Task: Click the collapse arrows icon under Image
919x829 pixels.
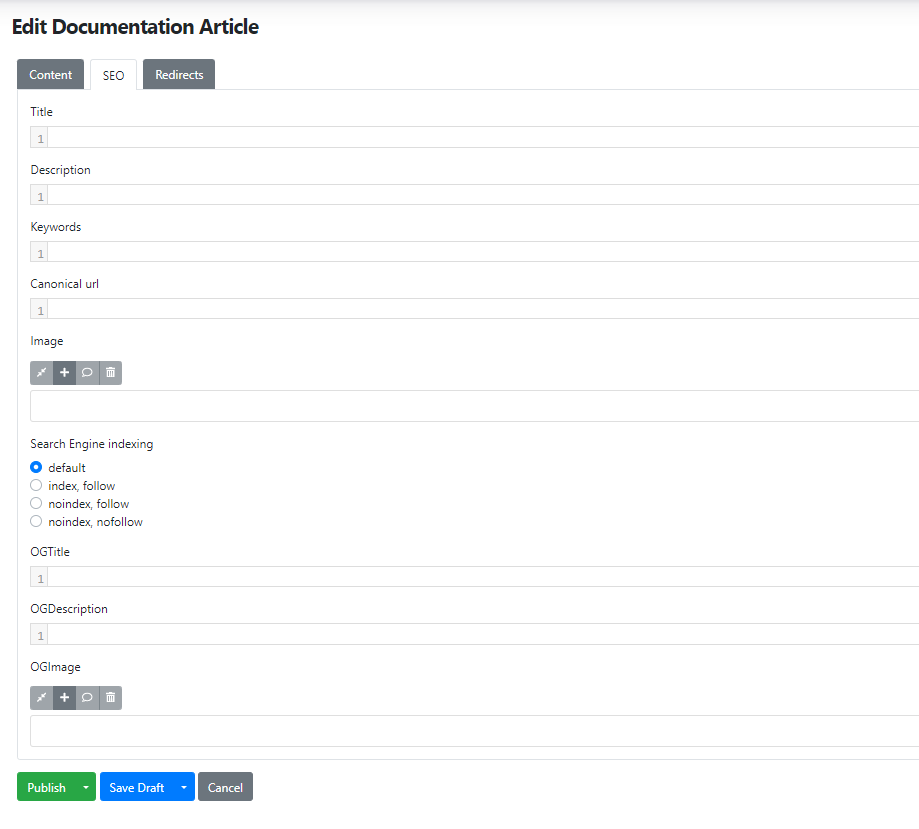Action: (42, 373)
